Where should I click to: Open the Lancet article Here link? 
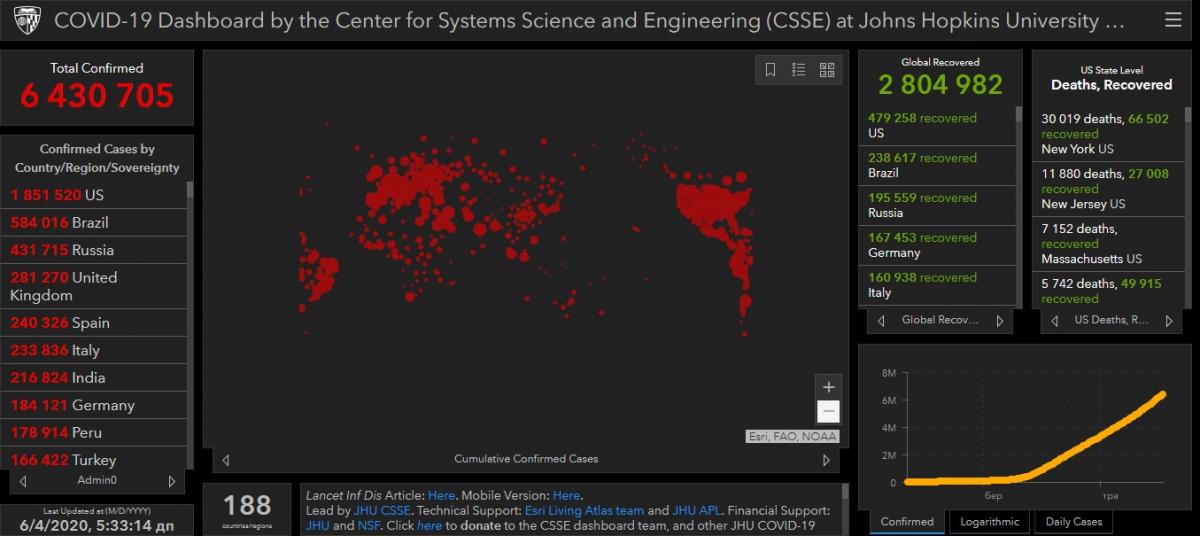point(441,495)
